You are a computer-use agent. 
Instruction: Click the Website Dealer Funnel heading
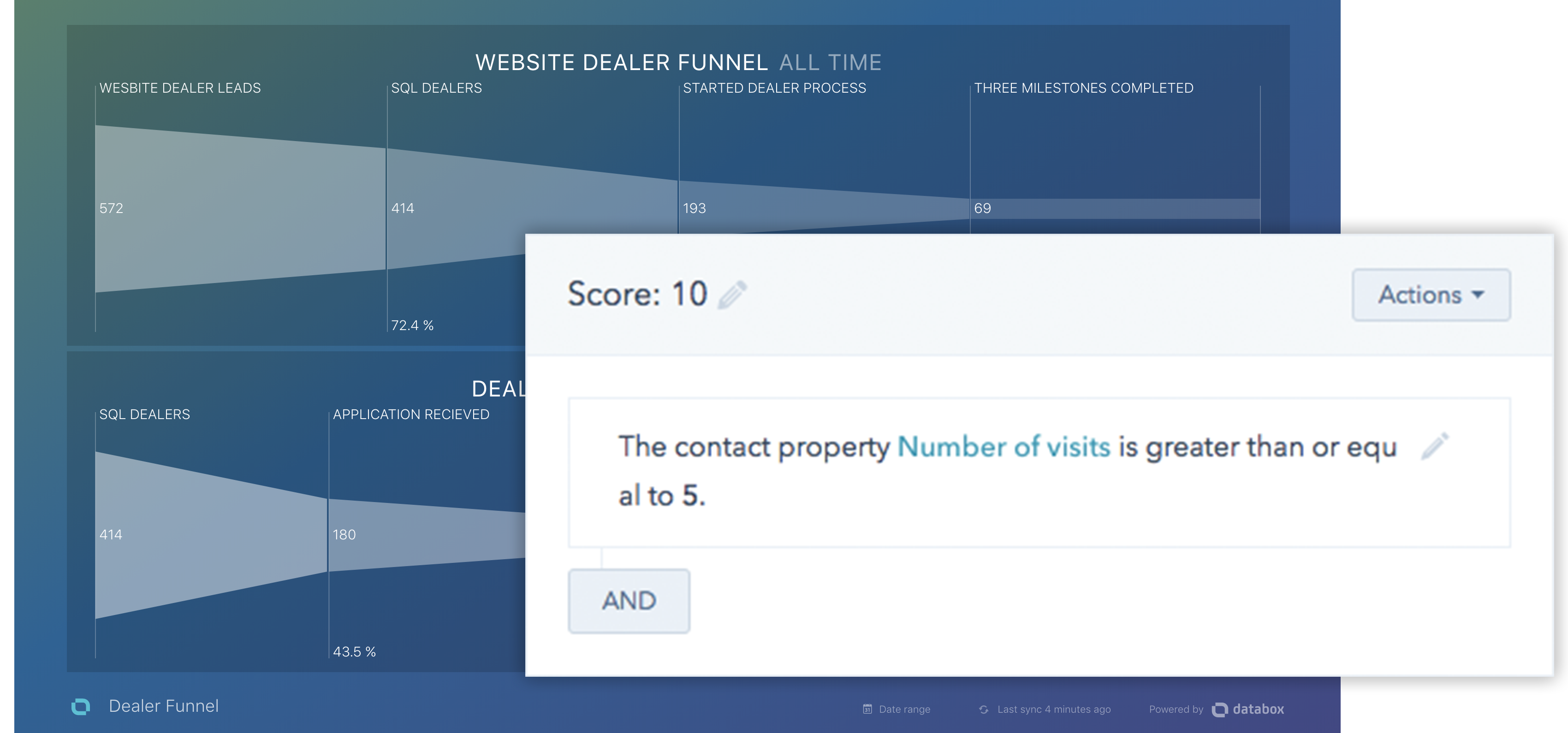coord(622,62)
